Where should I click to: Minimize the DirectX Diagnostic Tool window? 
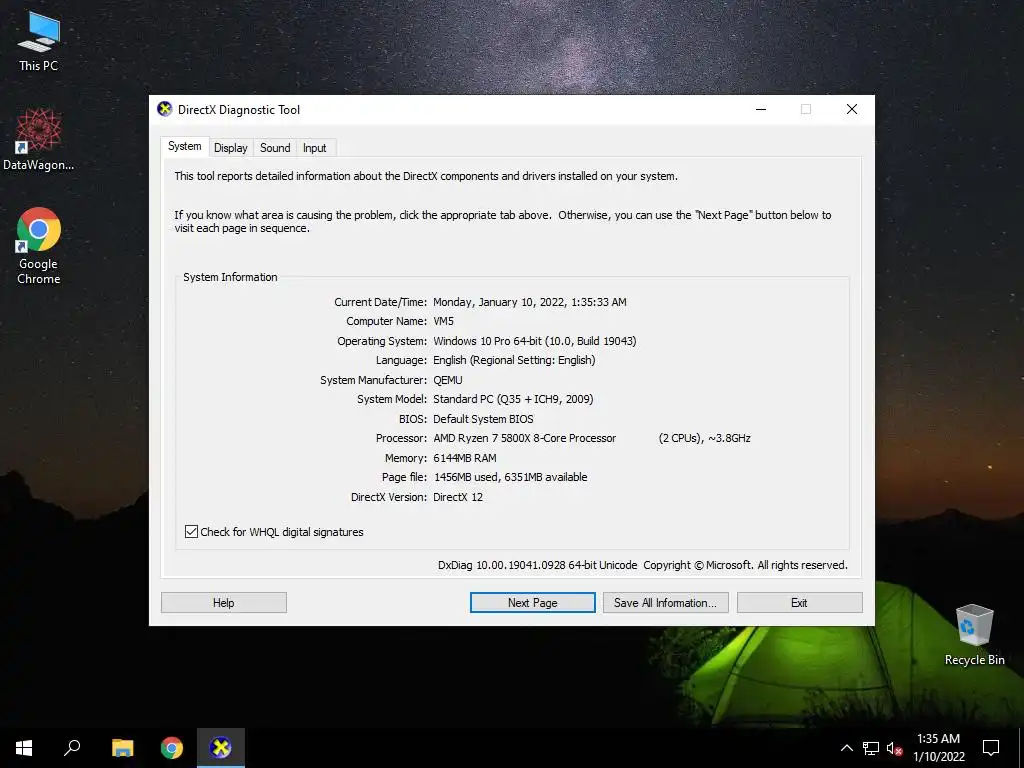pyautogui.click(x=761, y=109)
